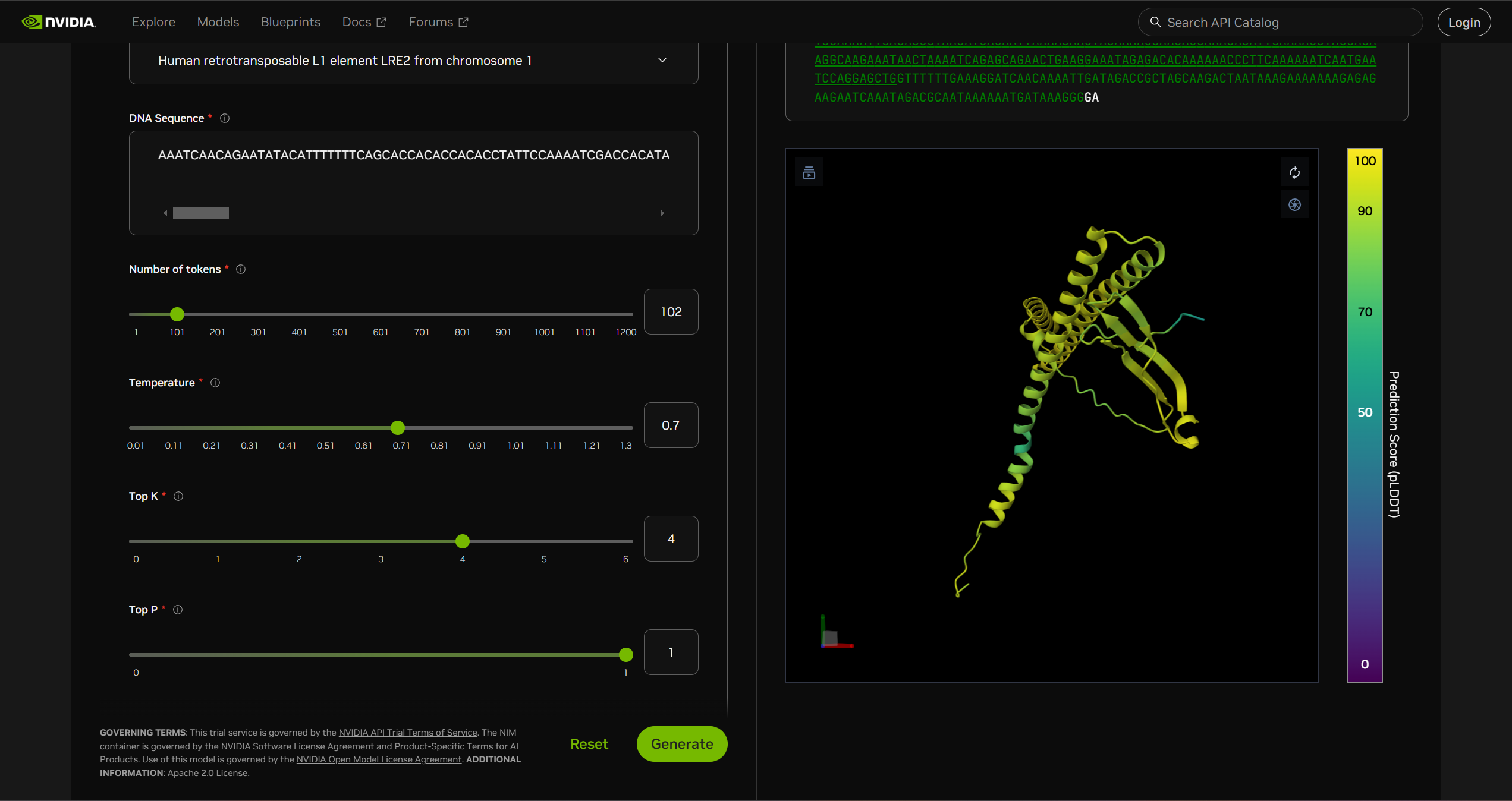Screen dimensions: 1512x801
Task: Click the DNA sequence left scroll arrow
Action: [165, 213]
